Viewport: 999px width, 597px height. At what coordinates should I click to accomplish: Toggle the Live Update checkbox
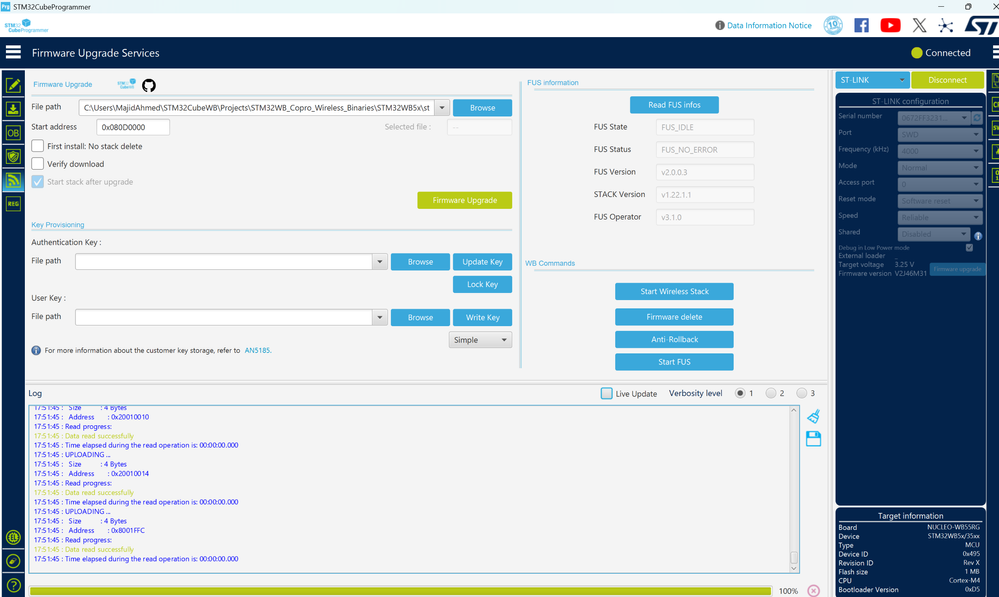(607, 393)
